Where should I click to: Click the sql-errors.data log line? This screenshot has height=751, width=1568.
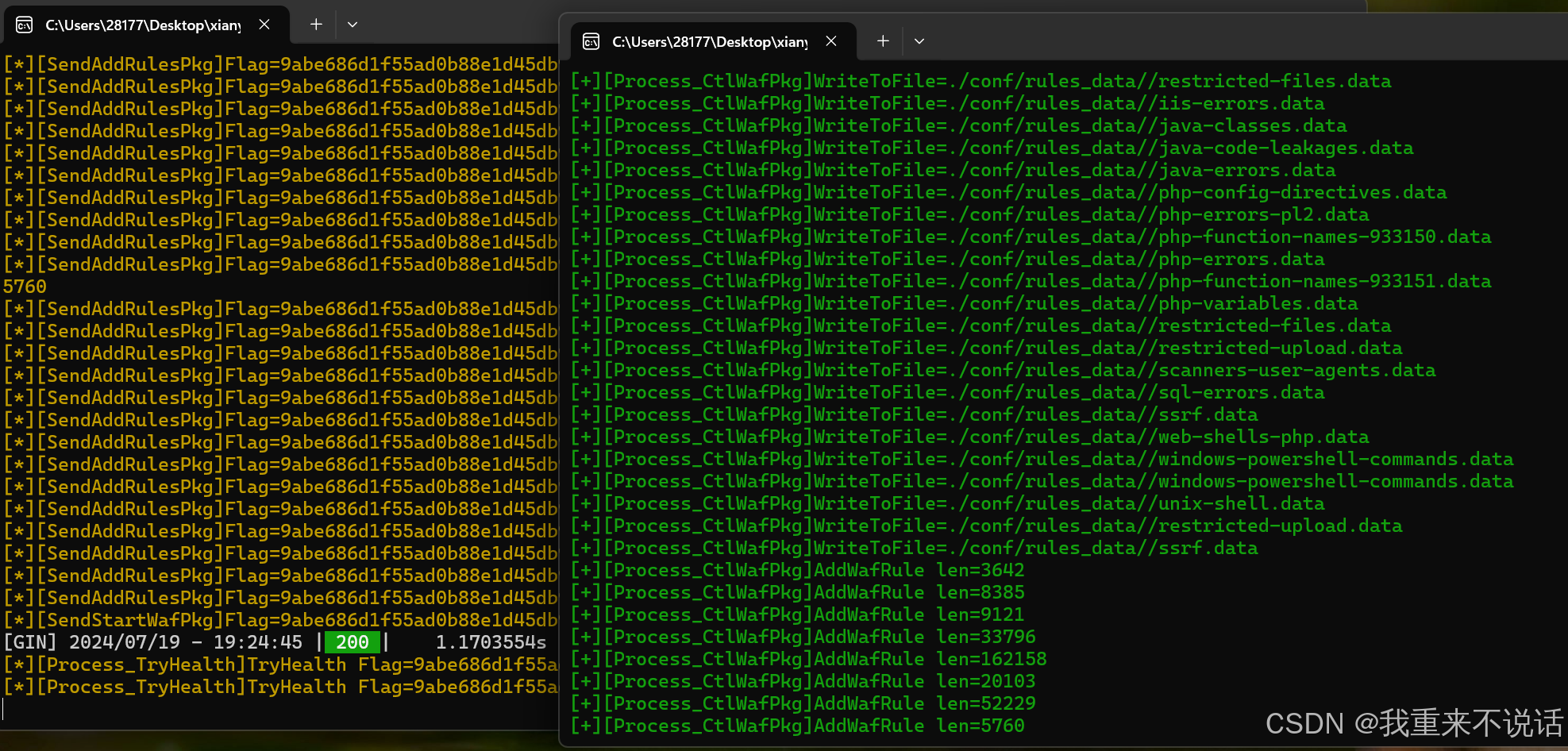pos(948,393)
